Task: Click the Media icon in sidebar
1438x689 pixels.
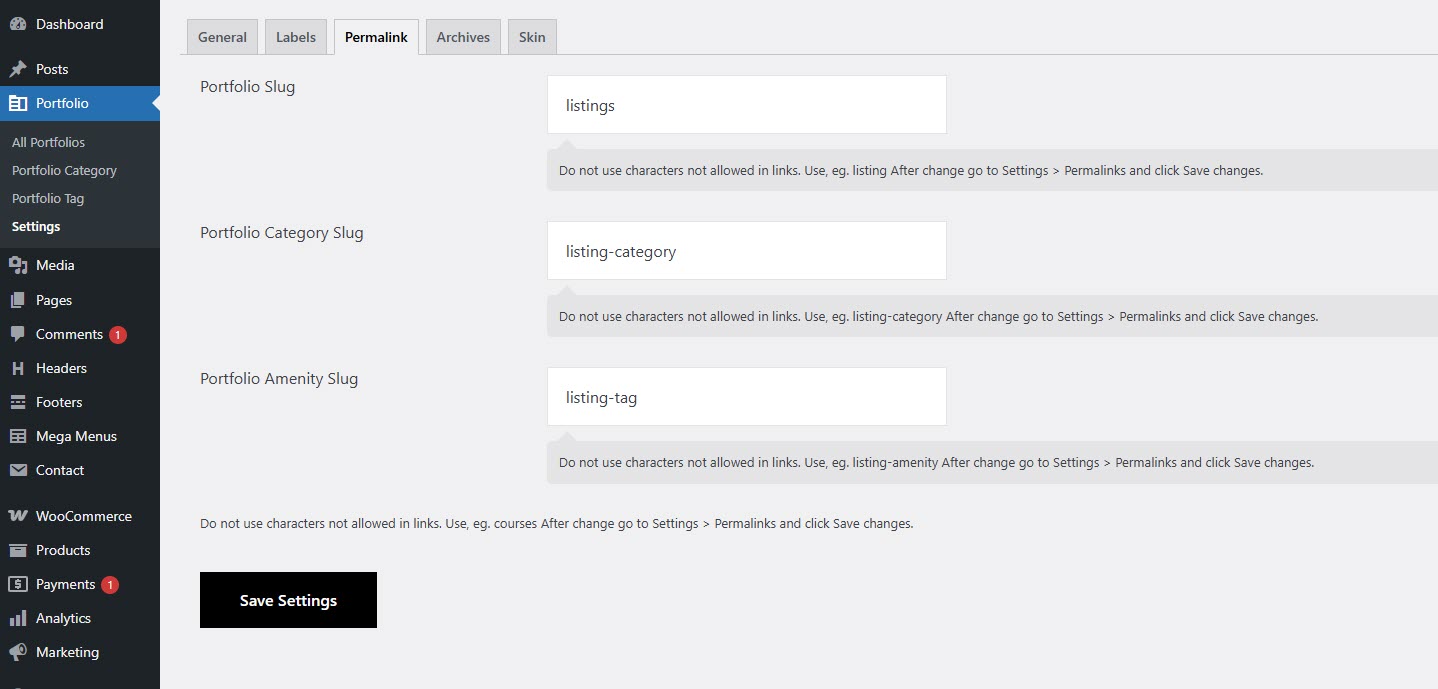Action: point(18,265)
